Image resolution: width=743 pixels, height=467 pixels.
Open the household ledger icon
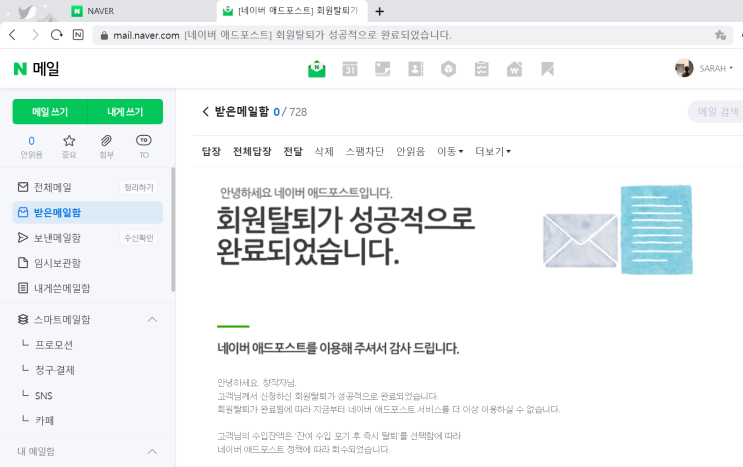pyautogui.click(x=514, y=69)
